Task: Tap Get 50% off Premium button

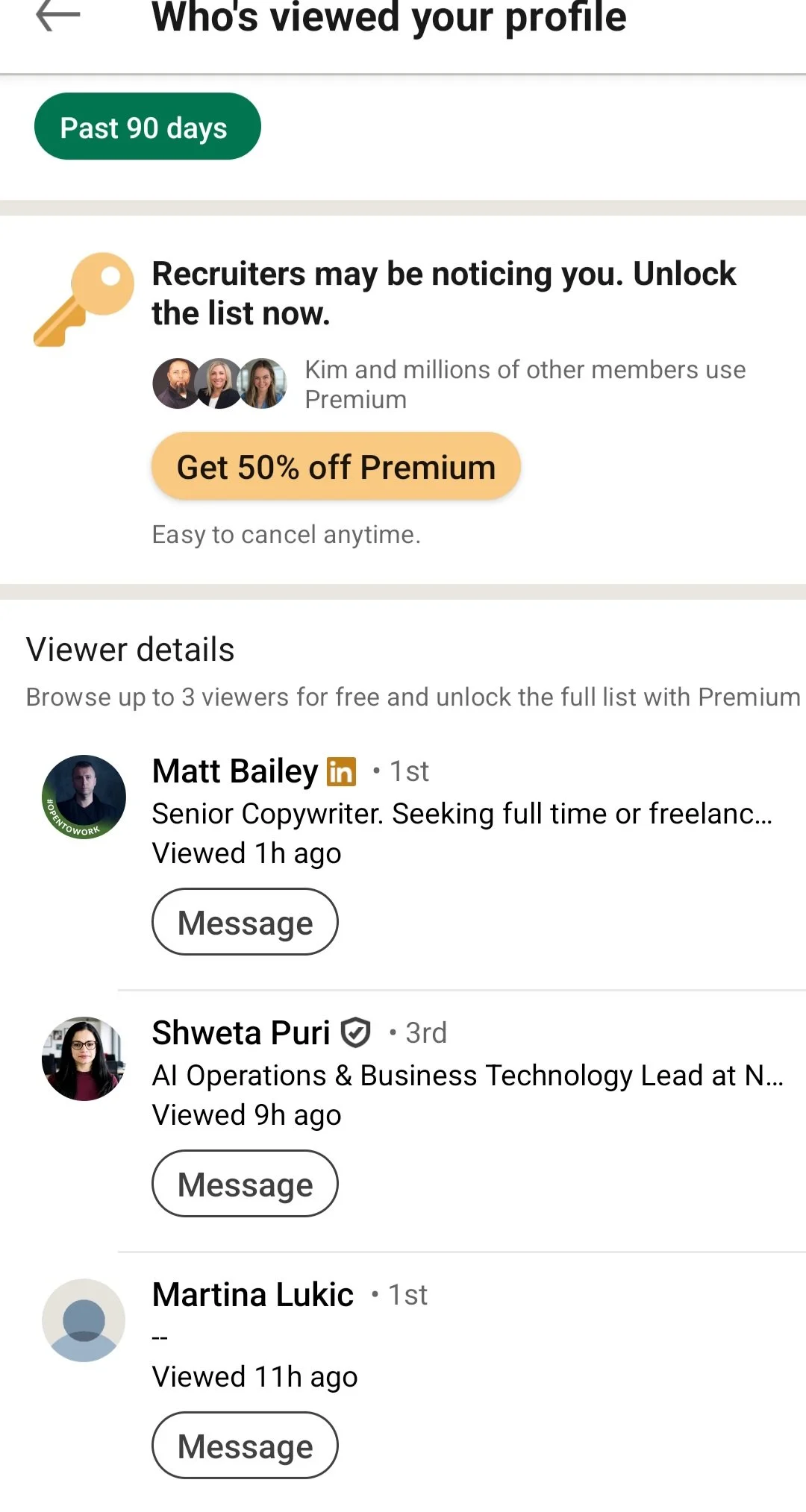Action: 336,467
